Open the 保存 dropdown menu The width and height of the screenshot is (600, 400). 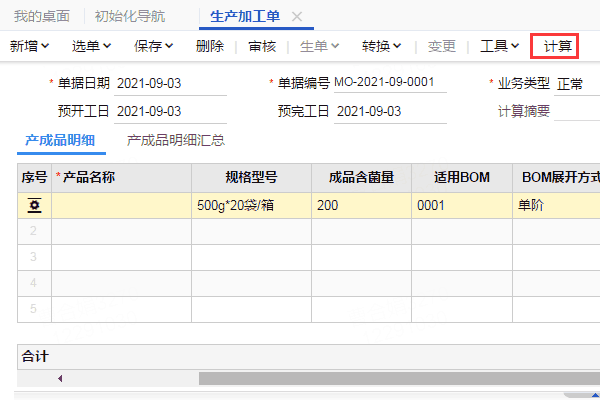[154, 46]
